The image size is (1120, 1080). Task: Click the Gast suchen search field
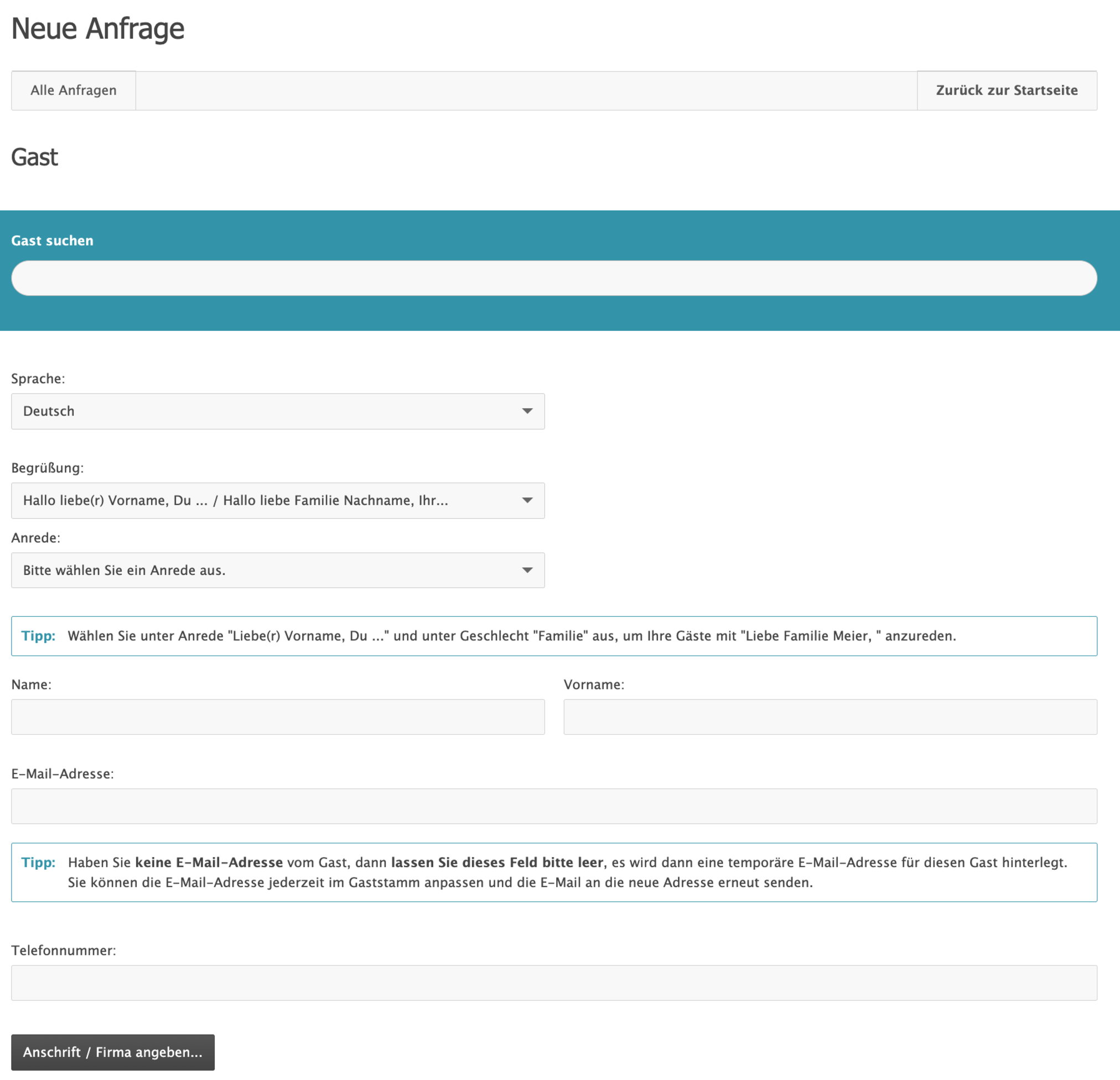pos(553,278)
